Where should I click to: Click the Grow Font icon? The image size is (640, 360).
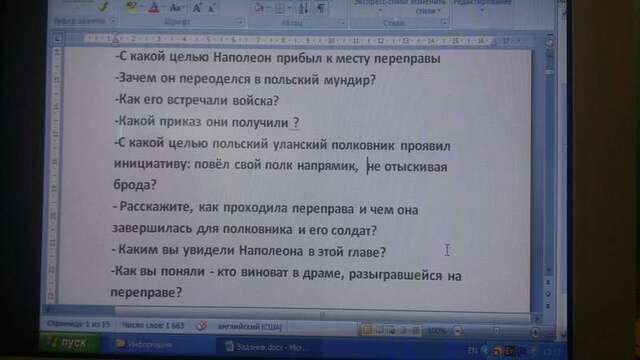[196, 7]
